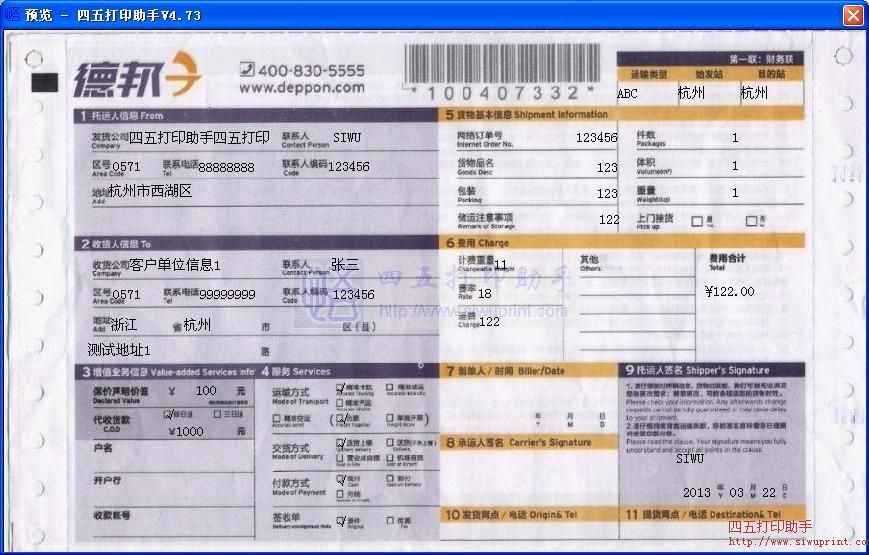Click Packages count value '1'

(x=735, y=138)
